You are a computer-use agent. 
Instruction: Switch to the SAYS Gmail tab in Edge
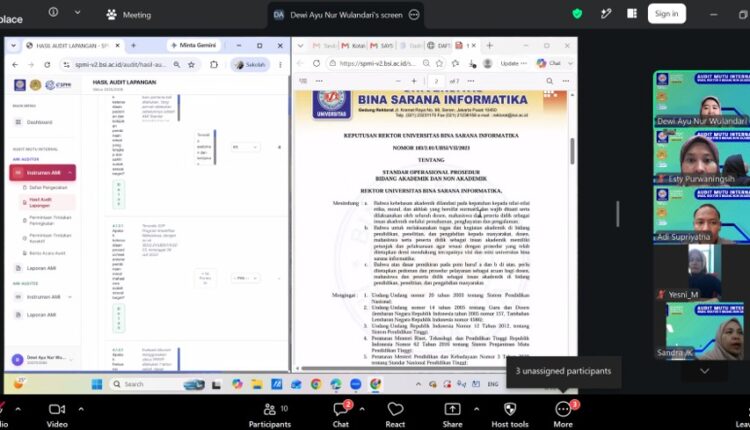point(381,45)
